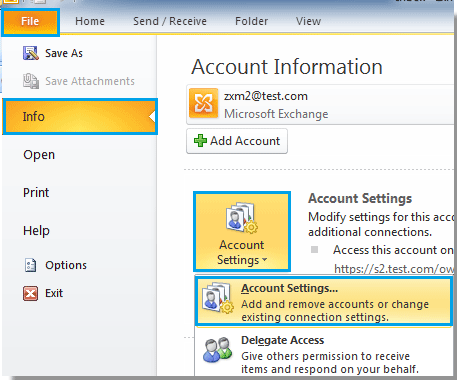457x380 pixels.
Task: Click 'Access this account on' text
Action: [x=393, y=250]
